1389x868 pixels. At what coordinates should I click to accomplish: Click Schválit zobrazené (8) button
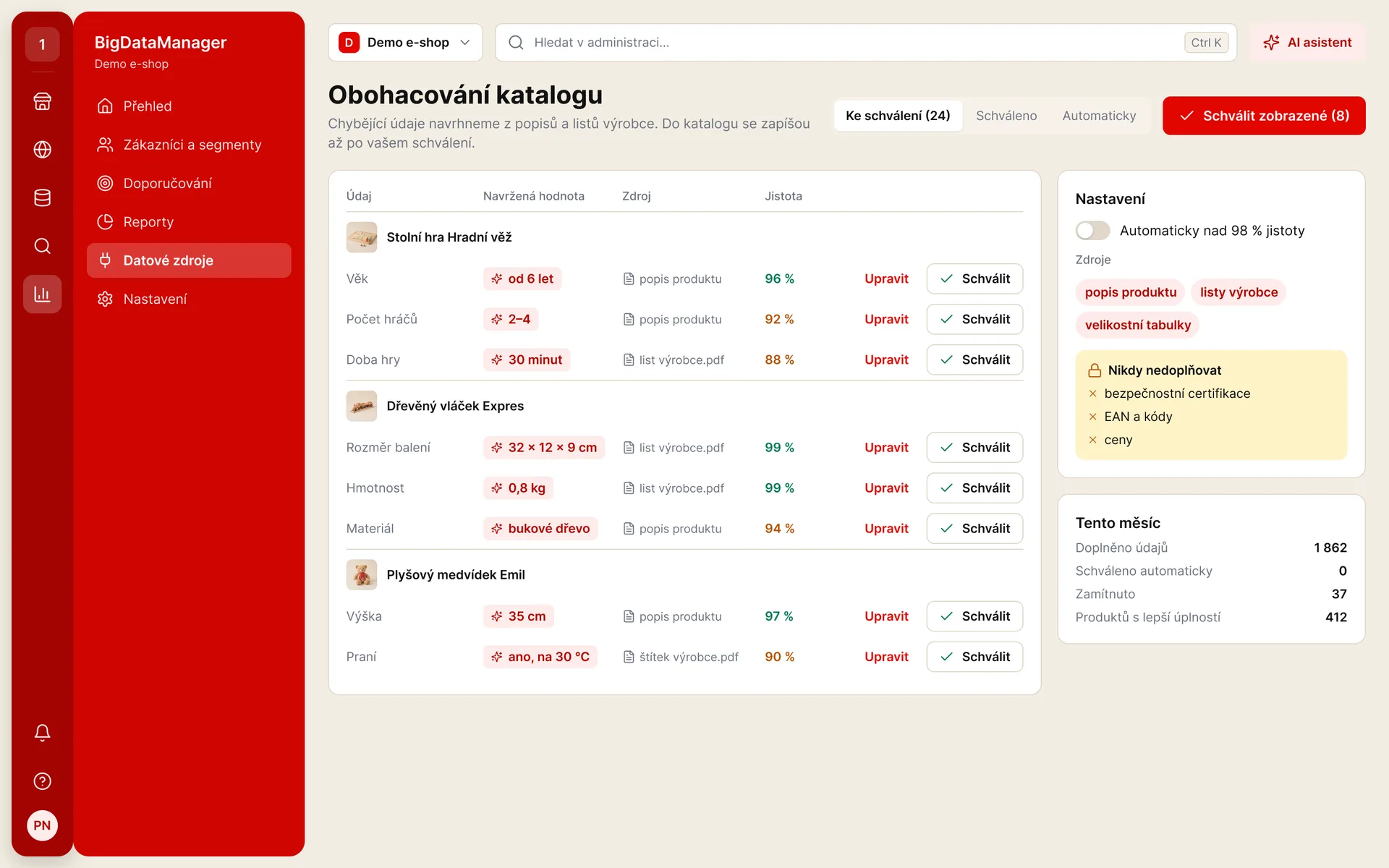click(x=1264, y=116)
